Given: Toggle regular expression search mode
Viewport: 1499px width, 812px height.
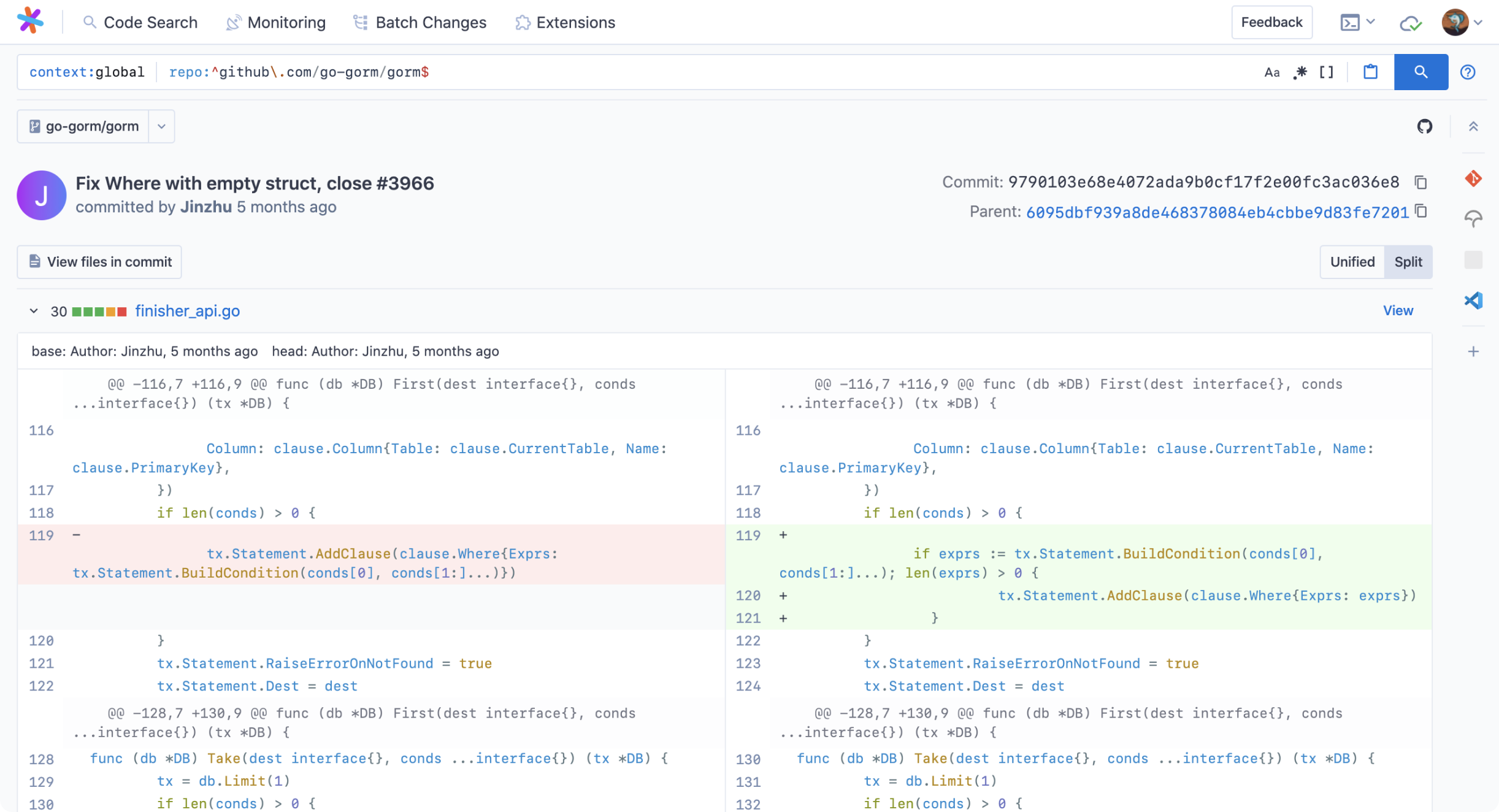Looking at the screenshot, I should click(x=1300, y=72).
